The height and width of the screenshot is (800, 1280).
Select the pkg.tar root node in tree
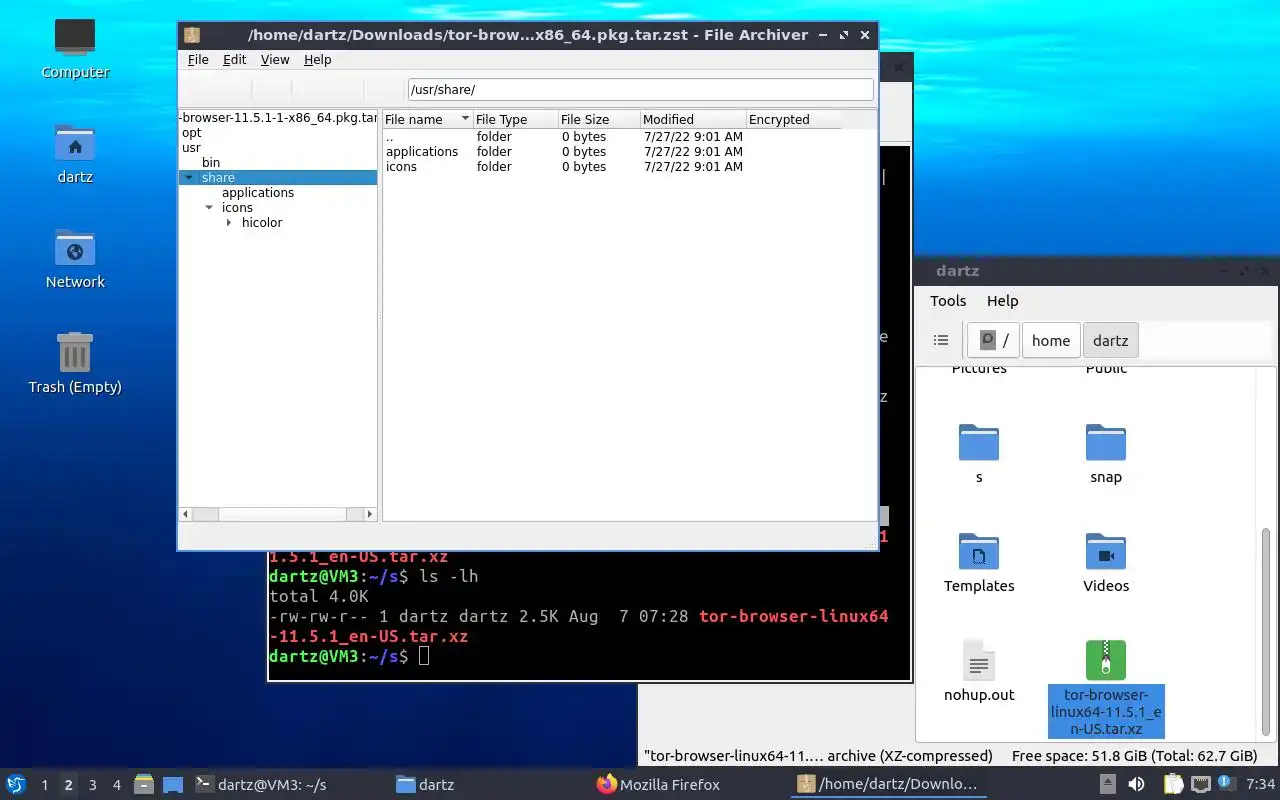click(x=278, y=118)
